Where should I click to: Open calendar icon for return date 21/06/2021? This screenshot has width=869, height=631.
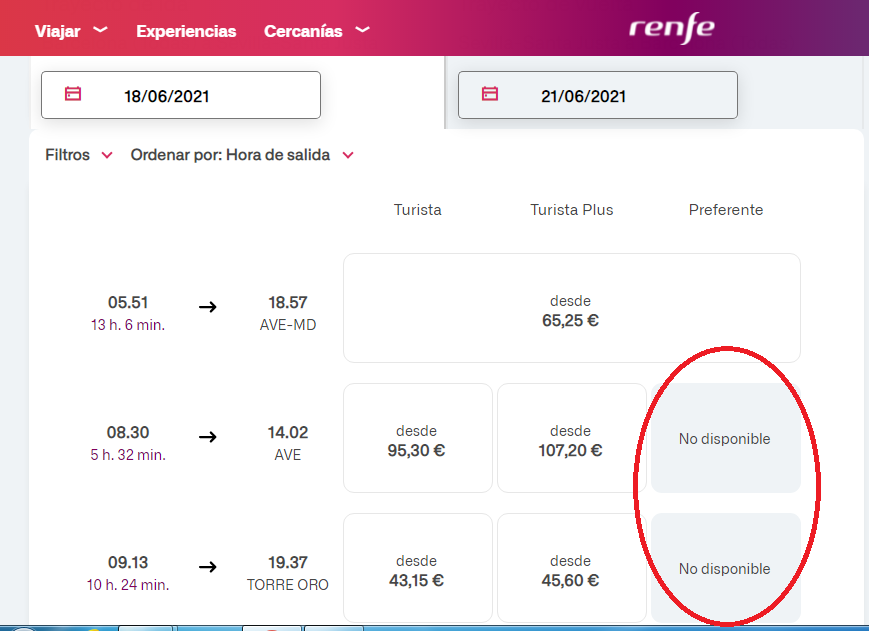click(x=490, y=94)
